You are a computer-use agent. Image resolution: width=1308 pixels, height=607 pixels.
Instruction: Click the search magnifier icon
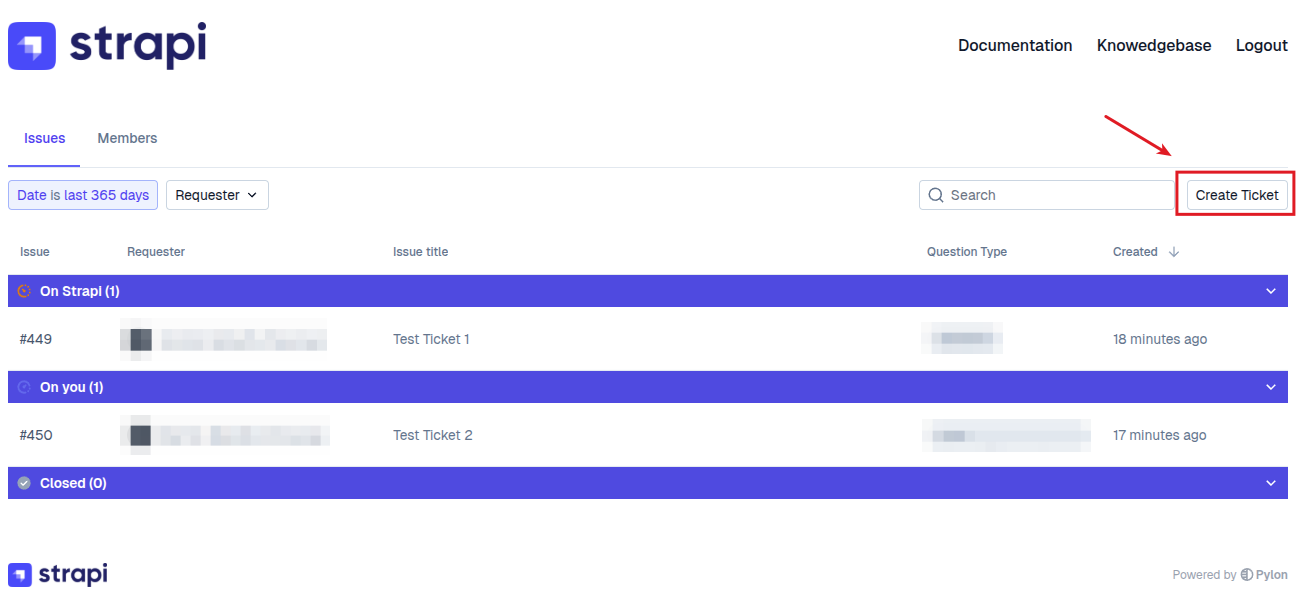[x=936, y=195]
